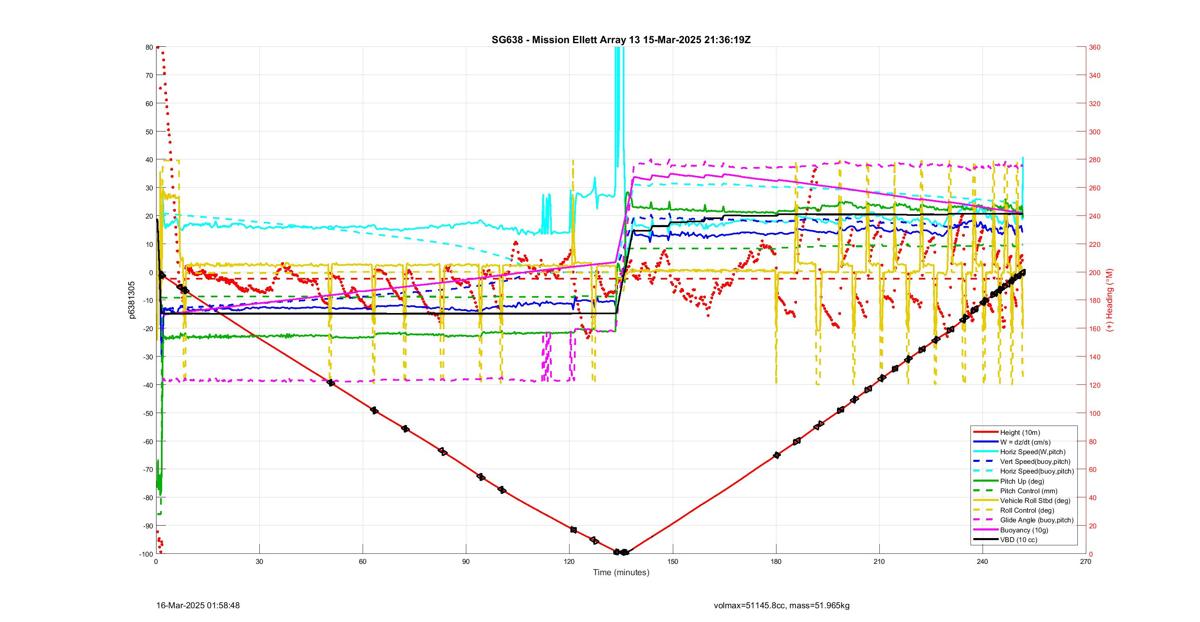Click the right axis tick label '320'

[1095, 103]
